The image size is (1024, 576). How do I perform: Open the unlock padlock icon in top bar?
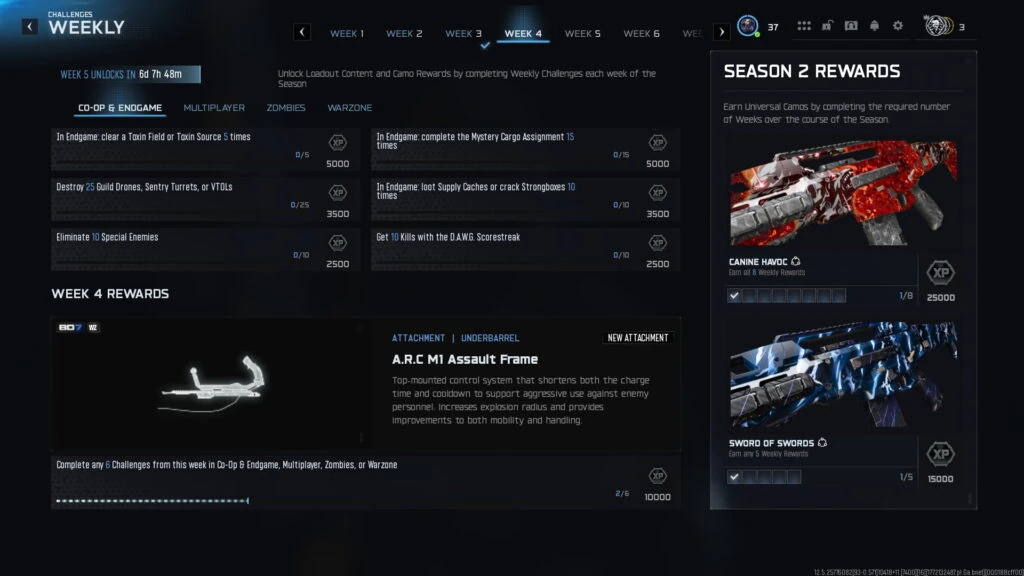pyautogui.click(x=827, y=25)
